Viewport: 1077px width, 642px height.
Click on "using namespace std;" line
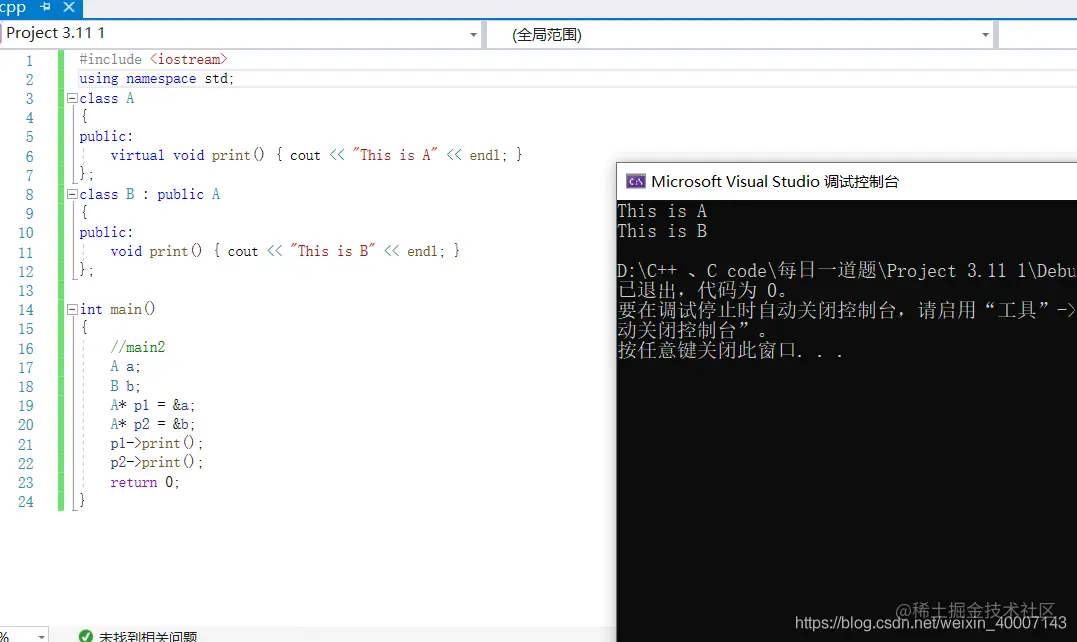[x=157, y=78]
